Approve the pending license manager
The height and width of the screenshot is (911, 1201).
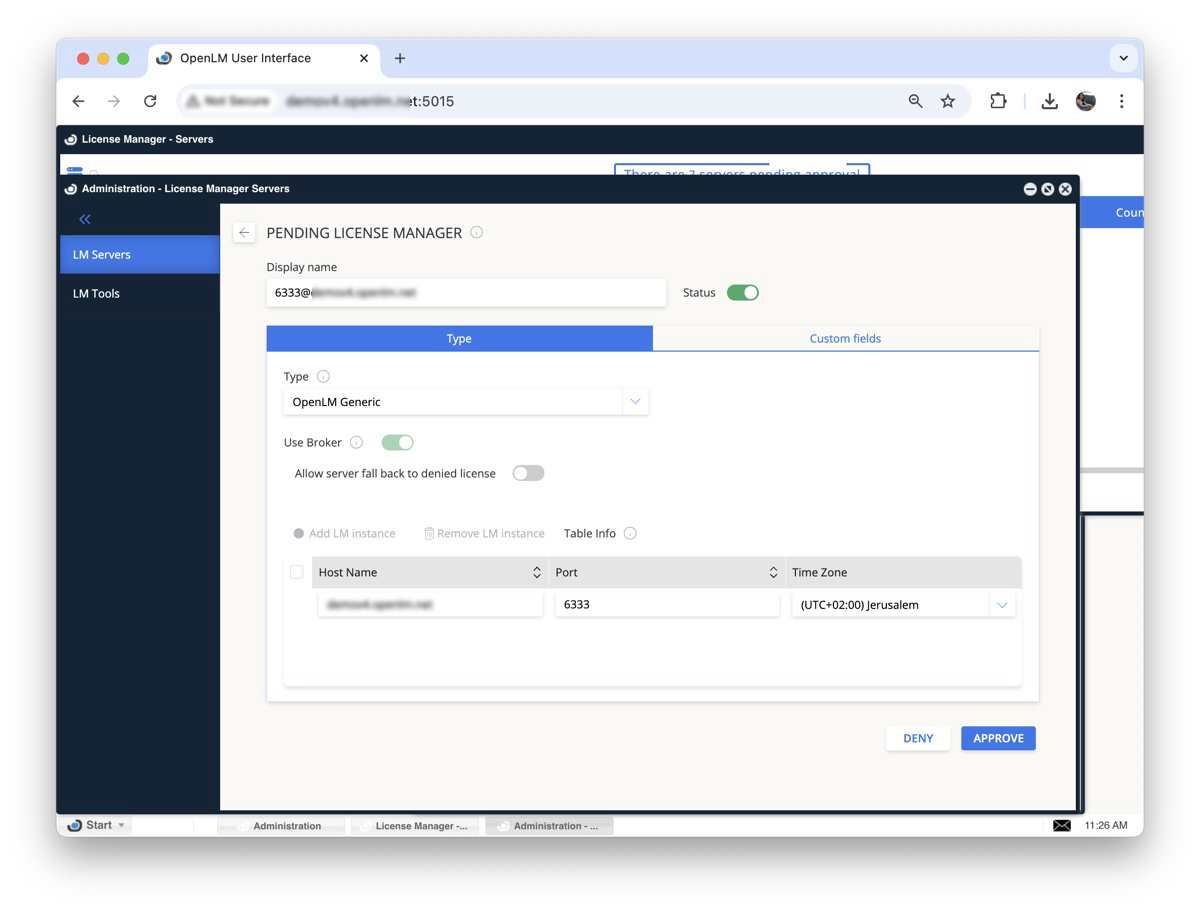[x=998, y=739]
